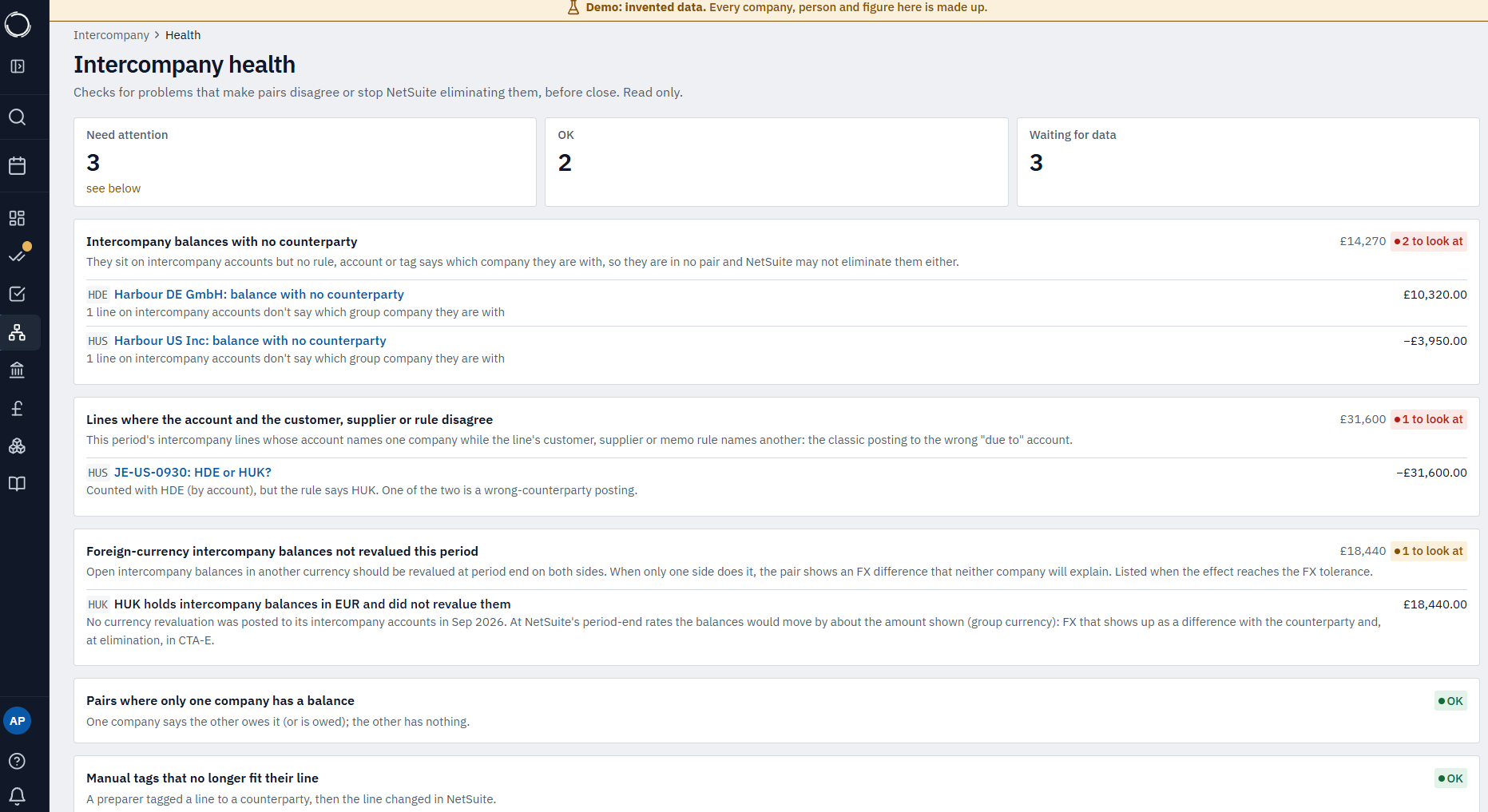Toggle the sidebar panel collapse icon
This screenshot has height=812, width=1488.
click(x=18, y=66)
